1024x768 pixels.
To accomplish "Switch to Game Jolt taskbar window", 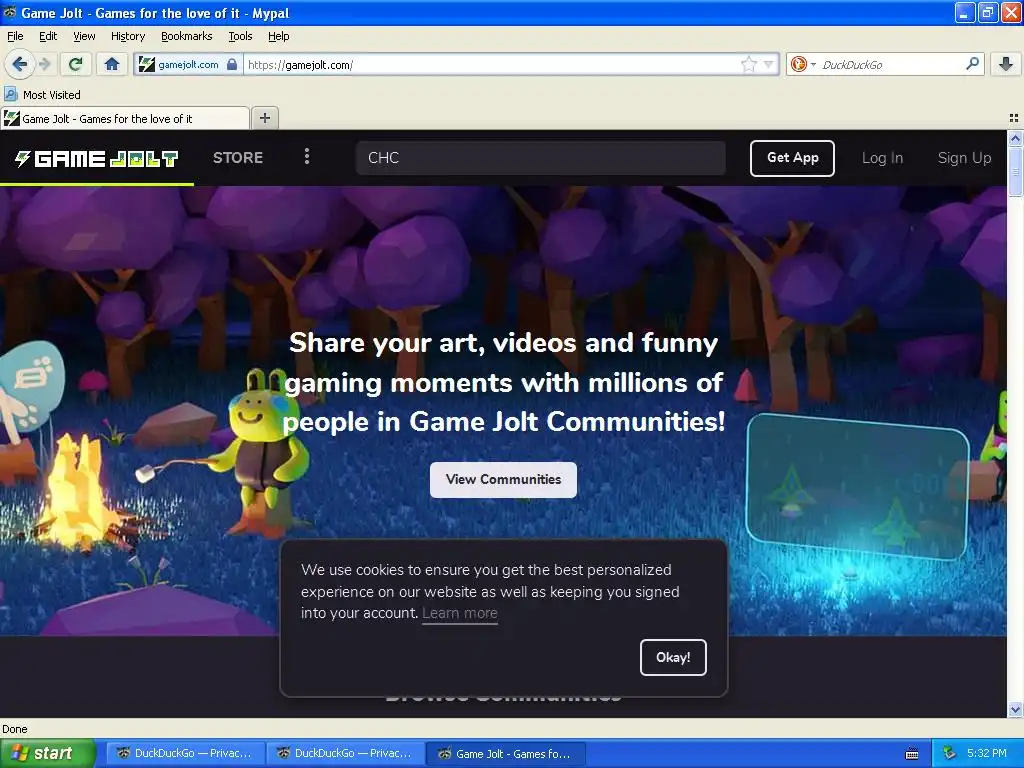I will [506, 753].
